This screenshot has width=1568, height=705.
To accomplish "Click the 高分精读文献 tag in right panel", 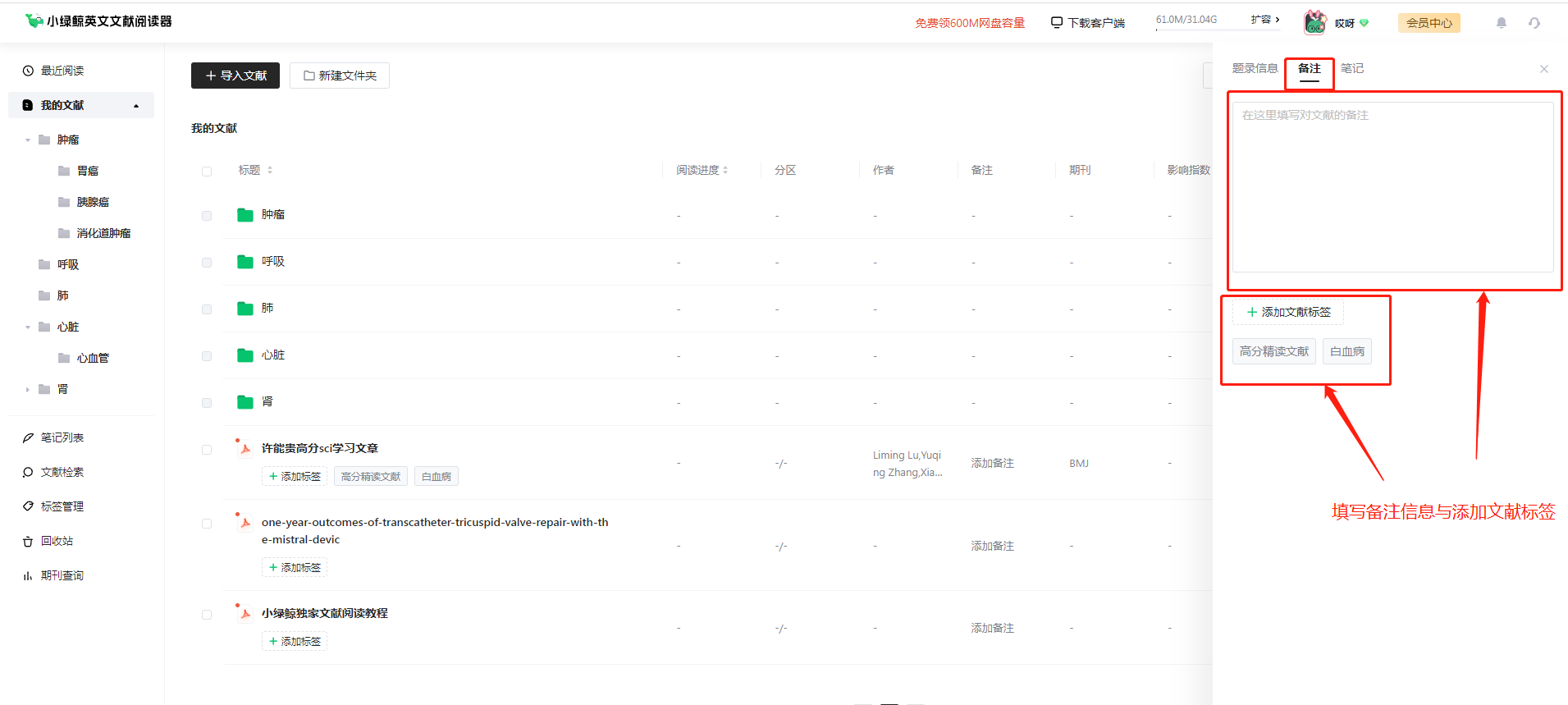I will [1274, 351].
